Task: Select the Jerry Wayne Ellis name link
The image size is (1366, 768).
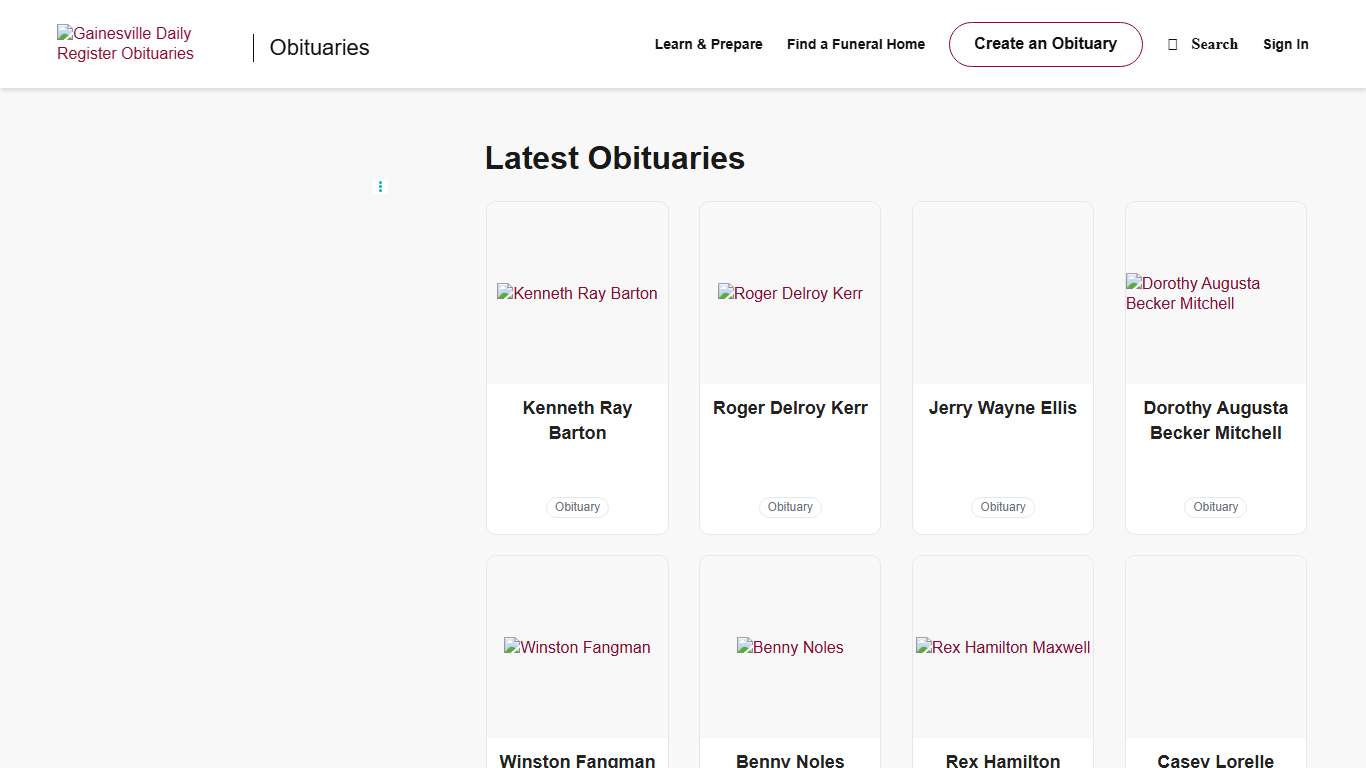Action: point(1003,408)
